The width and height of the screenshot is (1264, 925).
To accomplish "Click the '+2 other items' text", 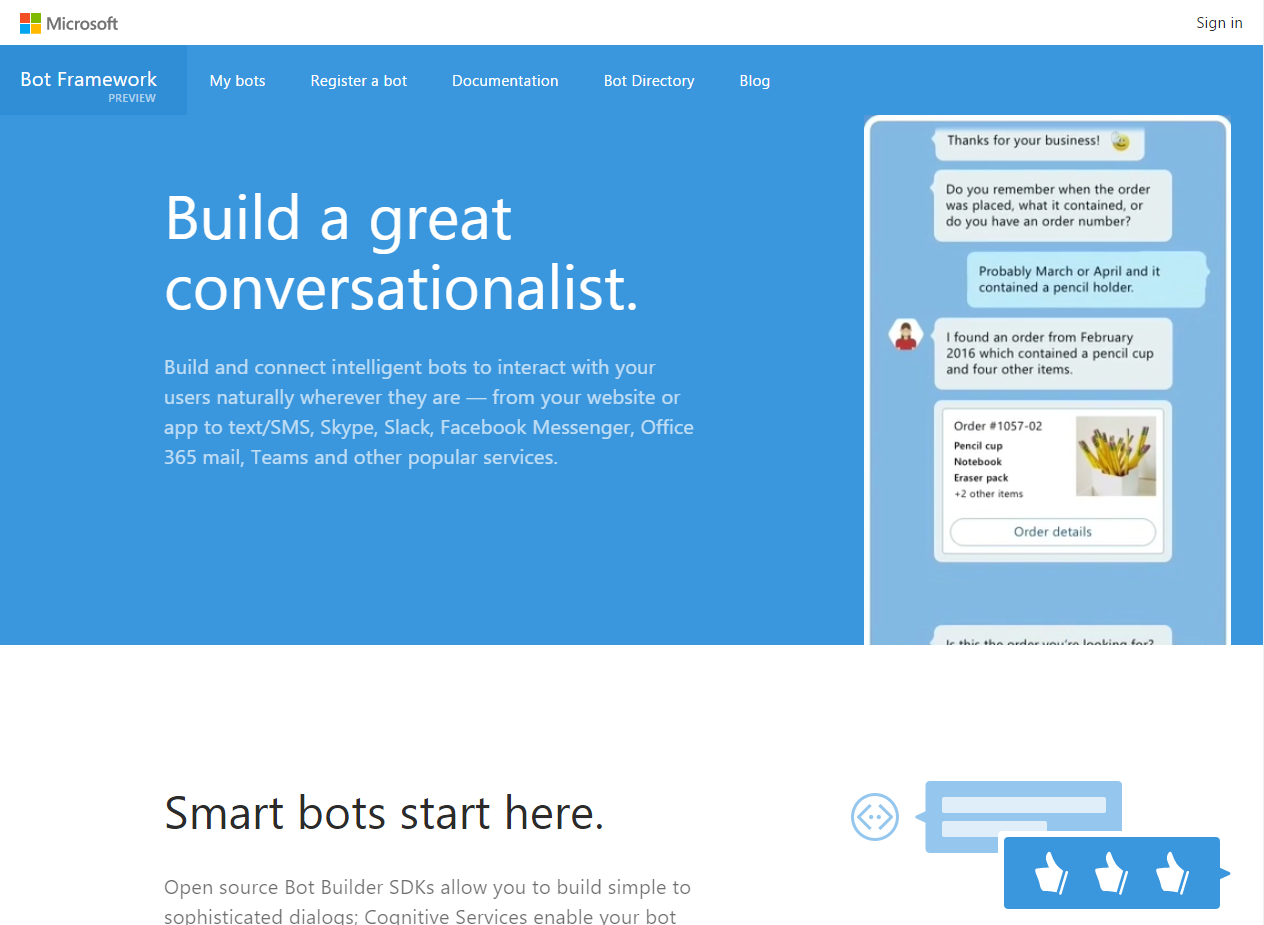I will [989, 494].
